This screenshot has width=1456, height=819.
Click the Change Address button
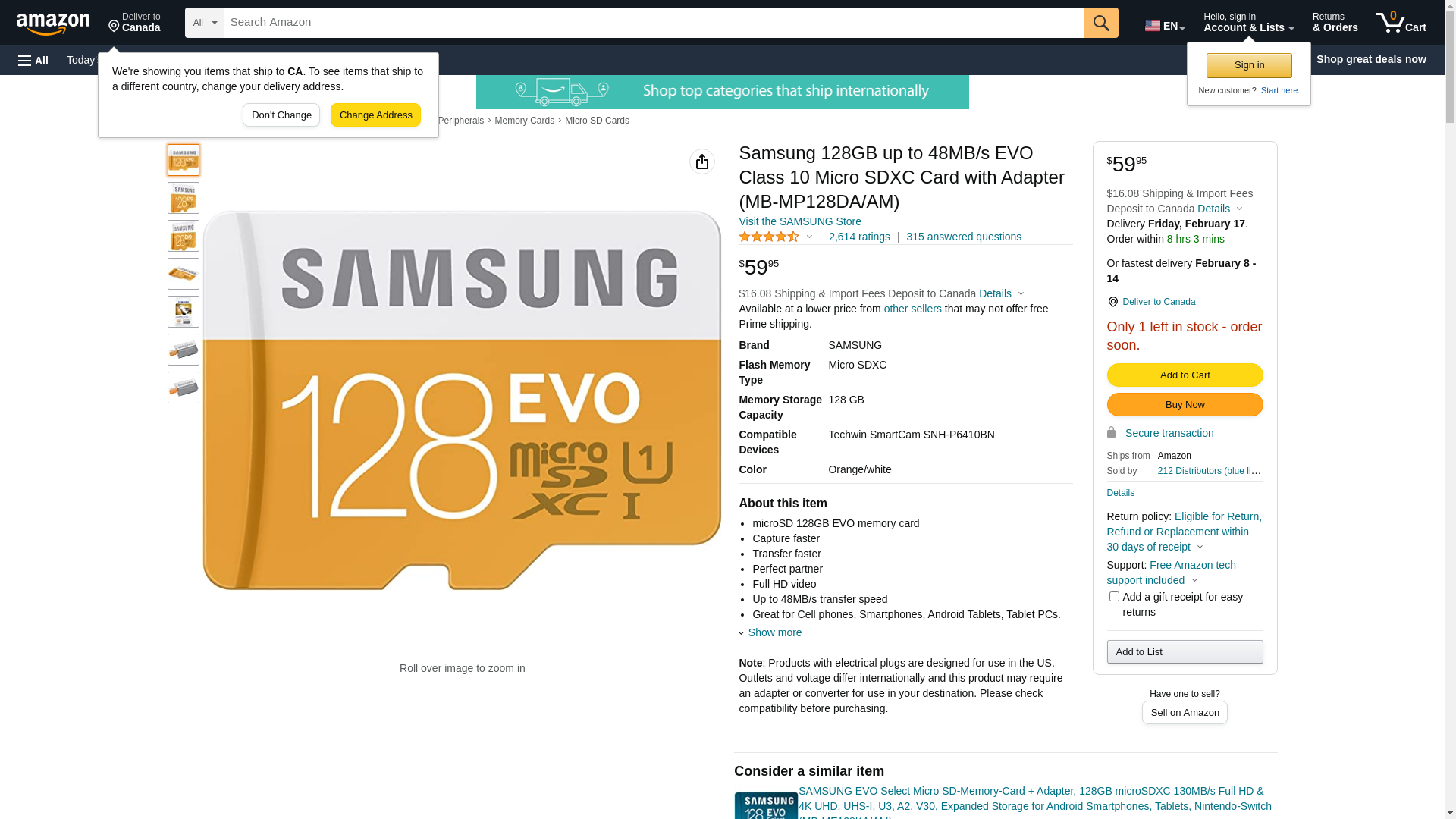click(375, 115)
